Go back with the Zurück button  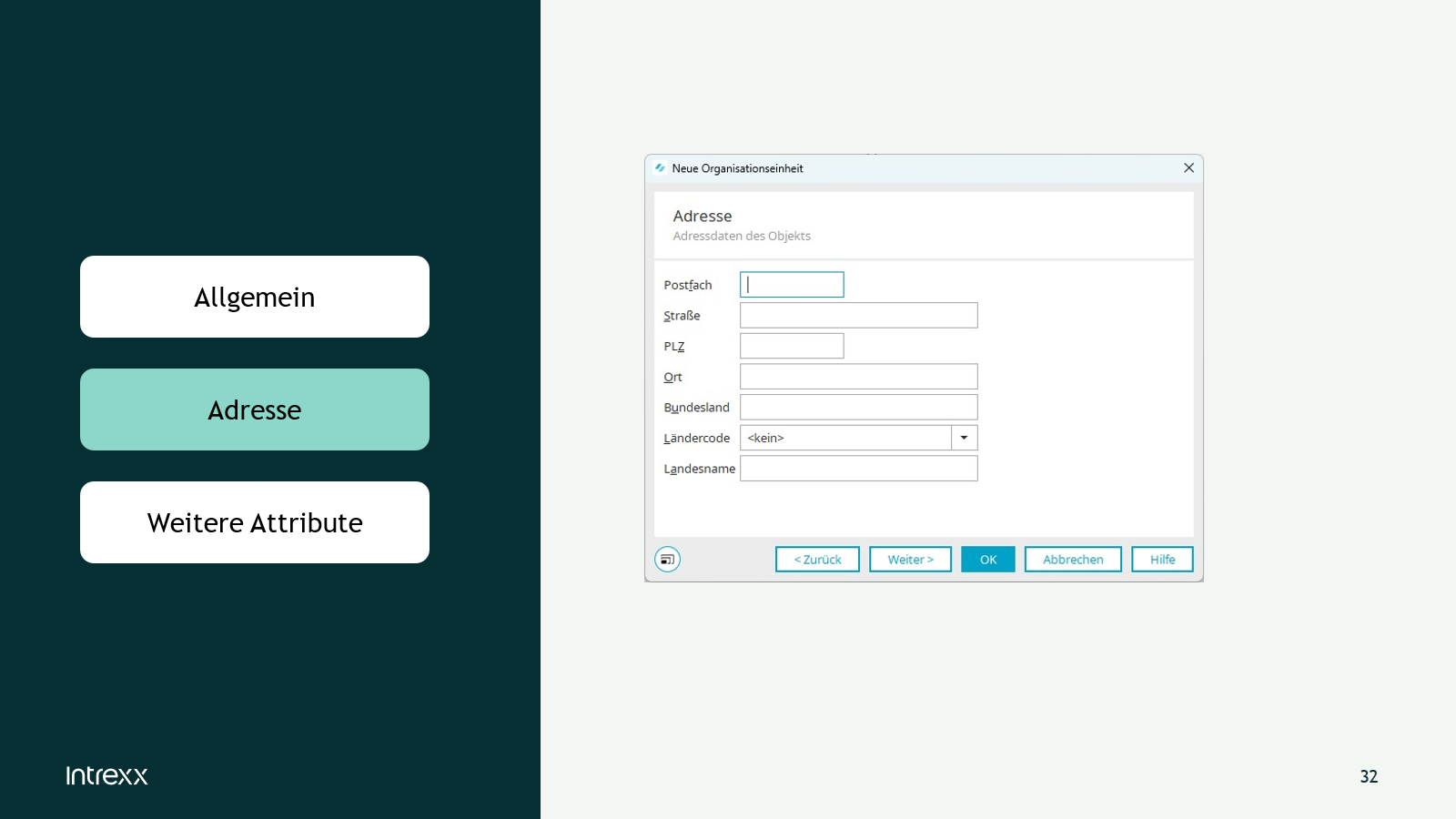click(817, 560)
